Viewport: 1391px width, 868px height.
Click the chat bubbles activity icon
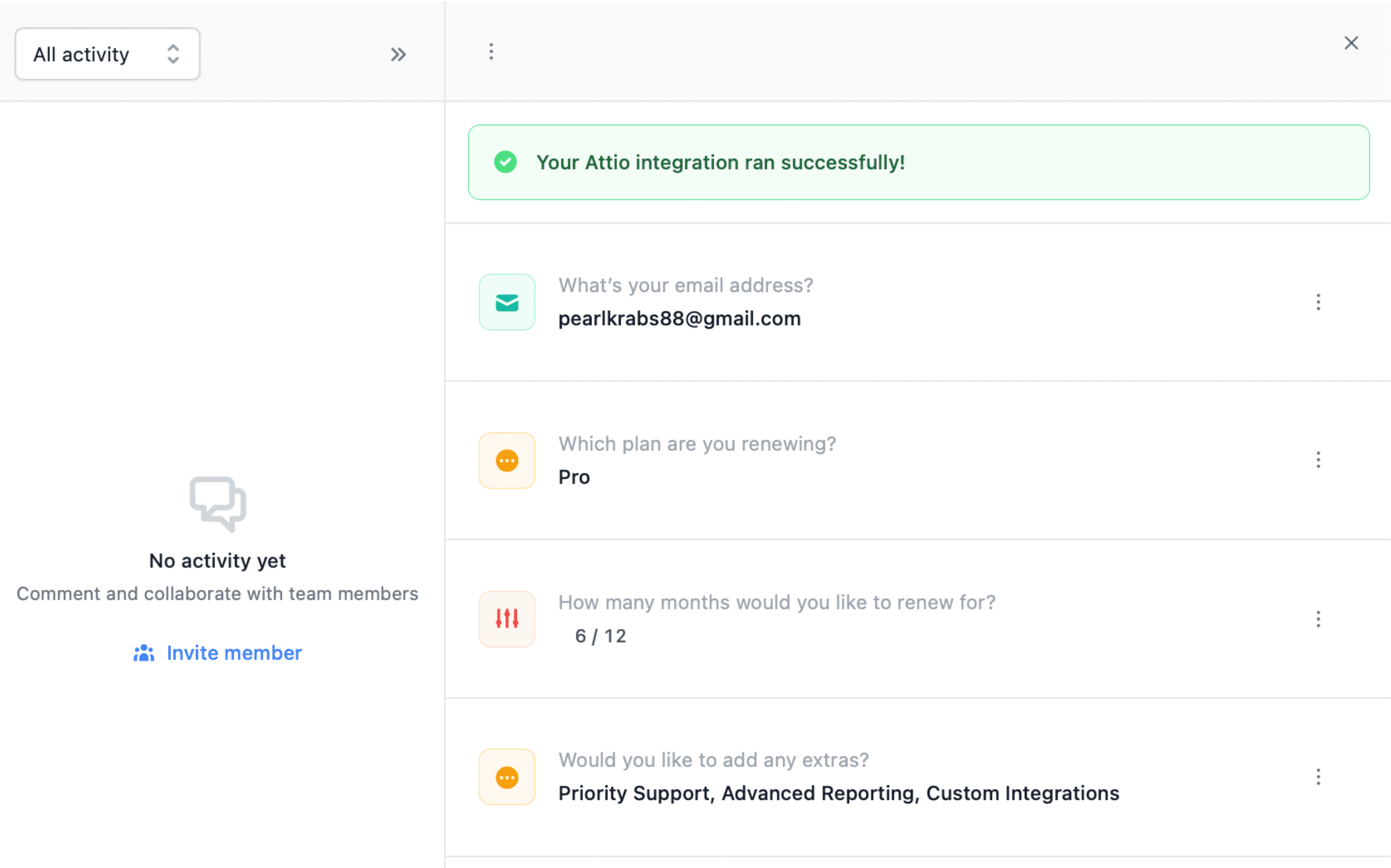point(218,504)
